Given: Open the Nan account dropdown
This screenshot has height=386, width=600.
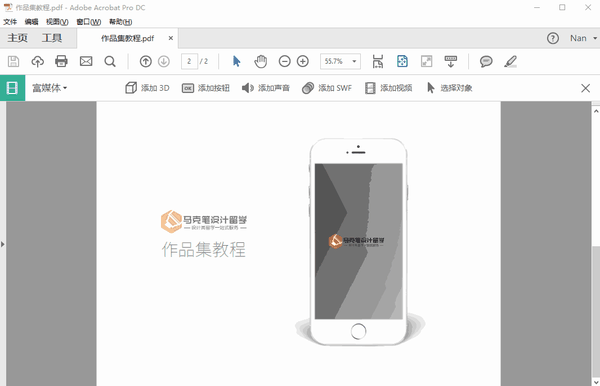Looking at the screenshot, I should 583,38.
